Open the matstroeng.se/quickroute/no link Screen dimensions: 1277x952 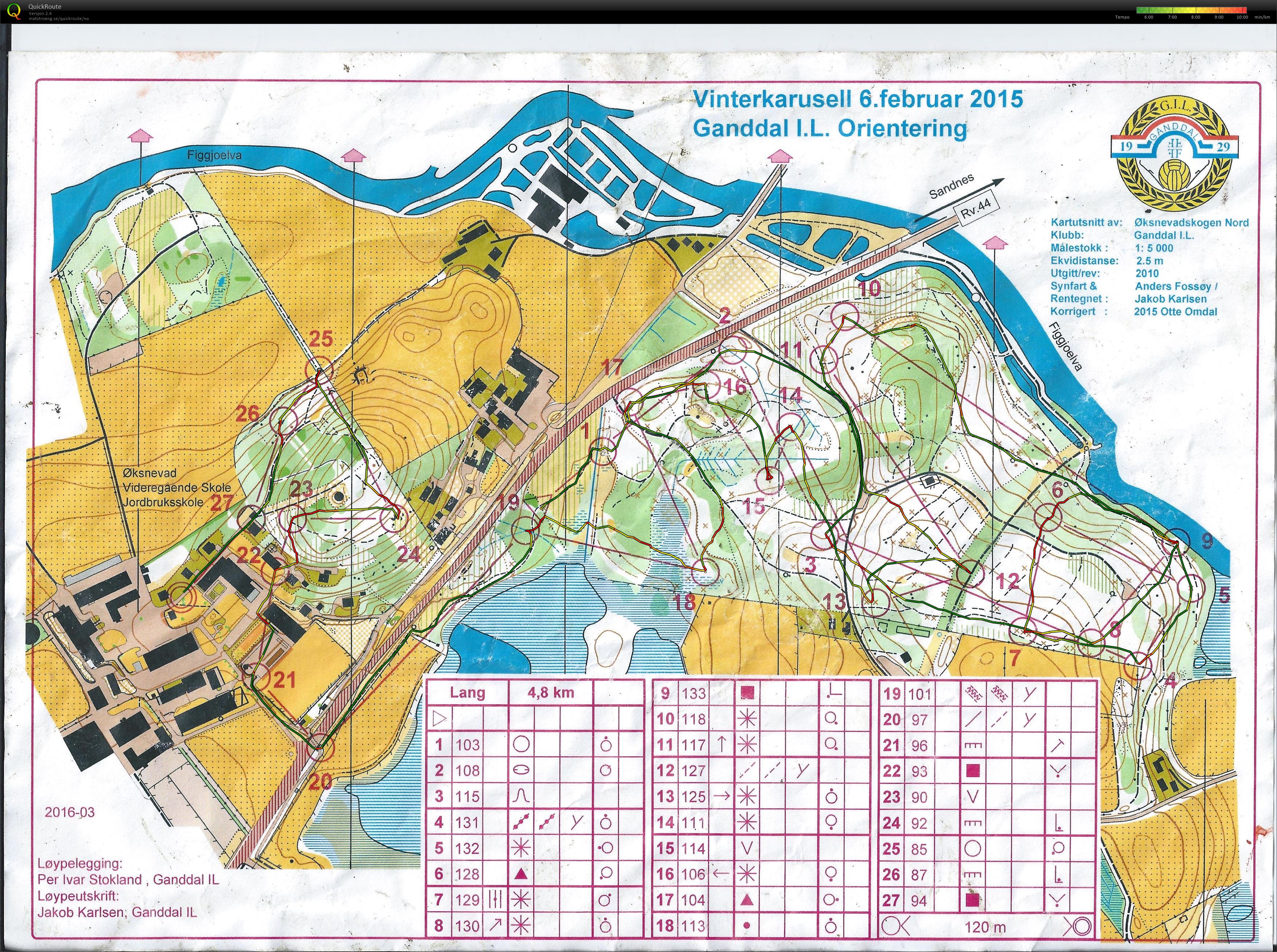point(58,19)
